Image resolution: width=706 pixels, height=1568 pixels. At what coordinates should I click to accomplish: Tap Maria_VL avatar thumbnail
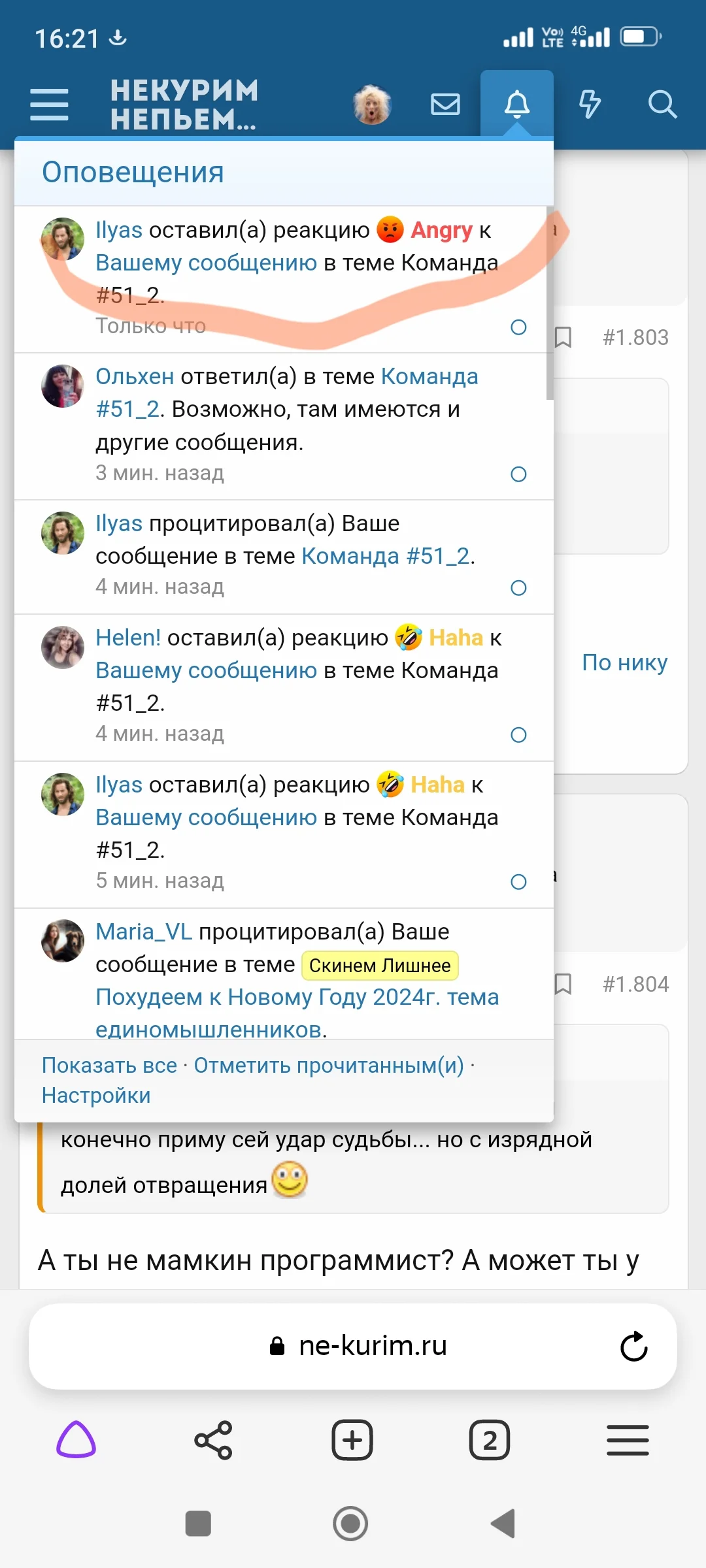(x=63, y=941)
